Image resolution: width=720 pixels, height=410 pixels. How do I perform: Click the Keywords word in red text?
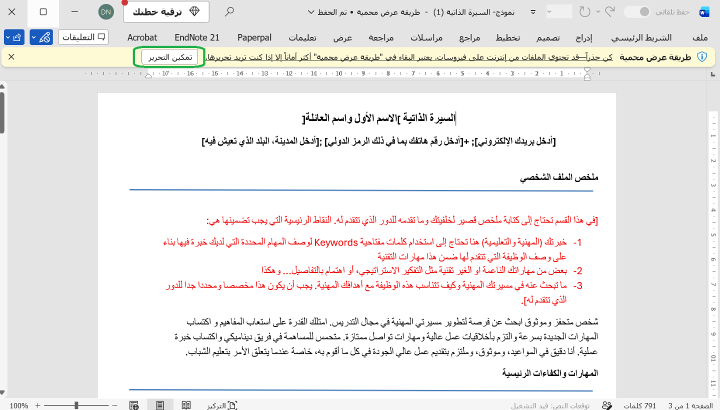(336, 242)
